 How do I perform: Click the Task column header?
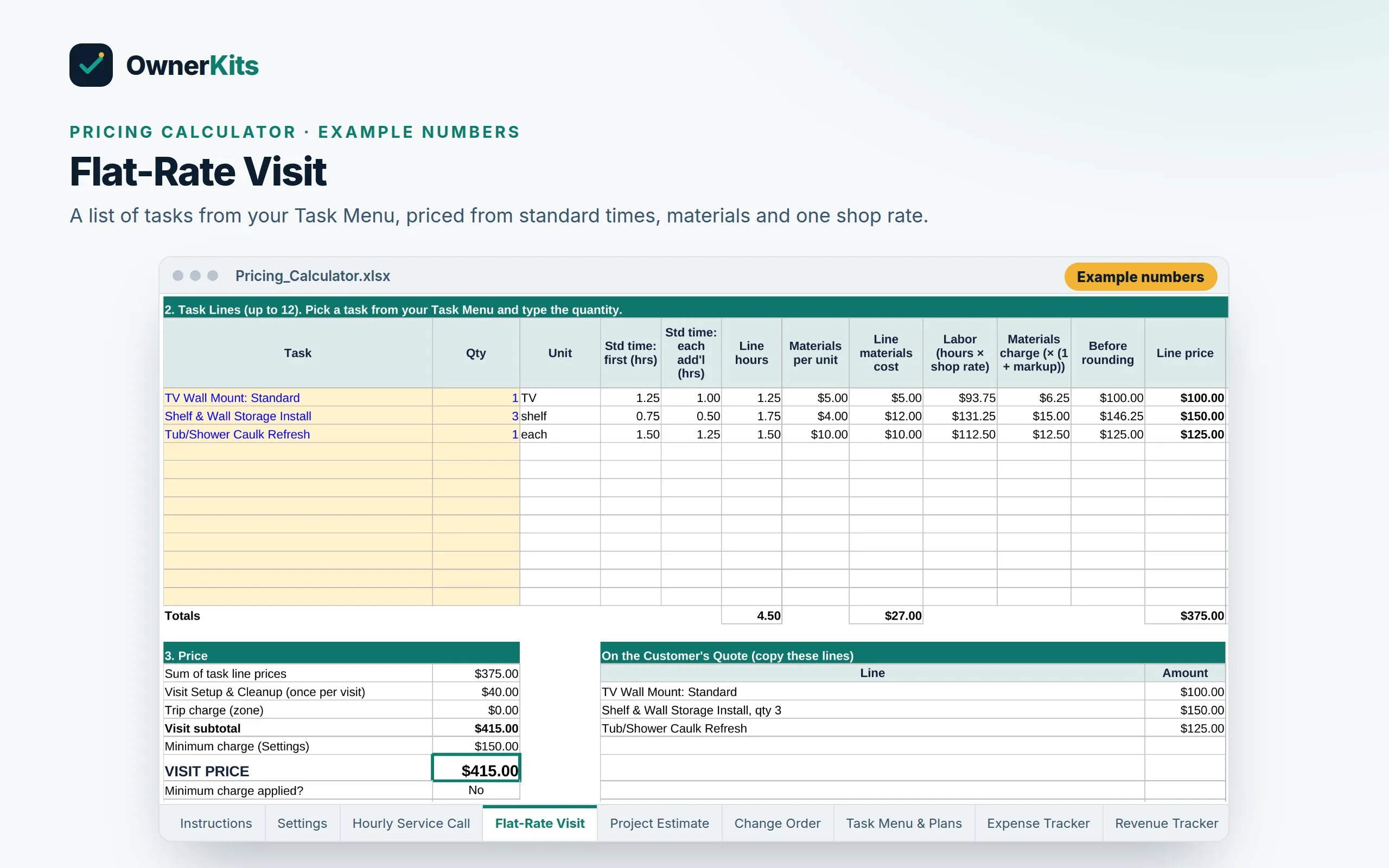[x=298, y=353]
